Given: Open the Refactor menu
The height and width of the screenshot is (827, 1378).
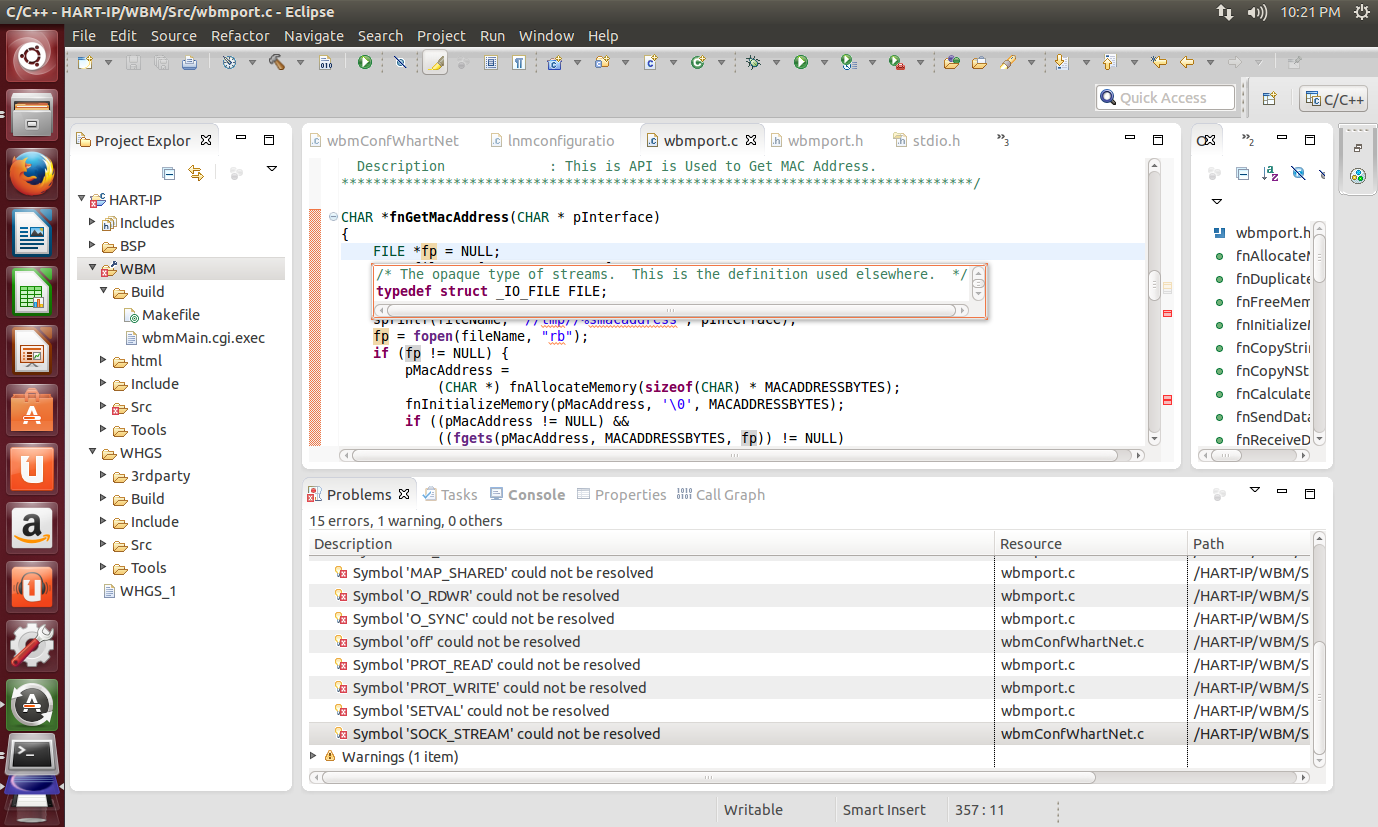Looking at the screenshot, I should [x=240, y=35].
